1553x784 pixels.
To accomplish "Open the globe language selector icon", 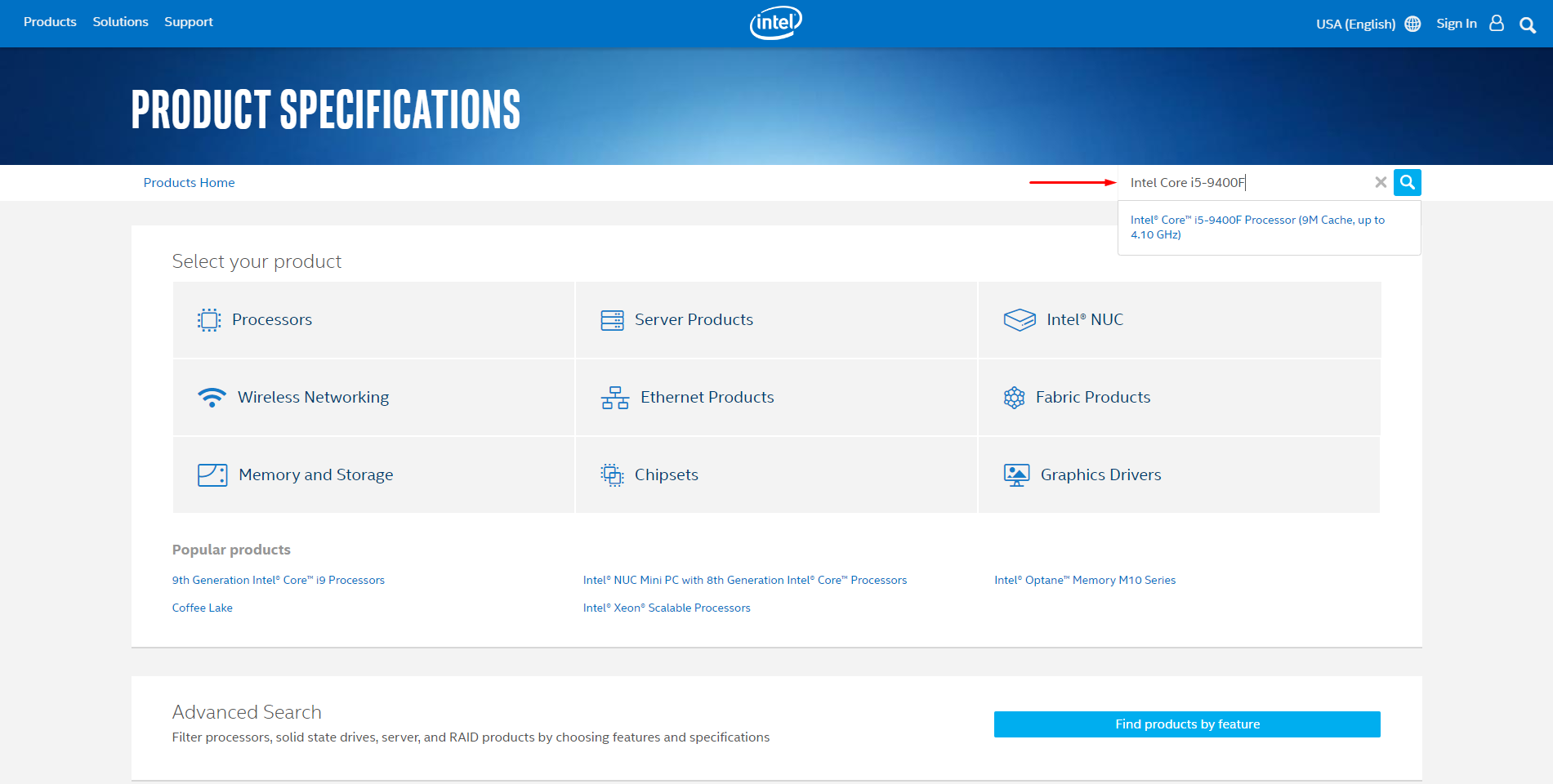I will click(x=1412, y=24).
